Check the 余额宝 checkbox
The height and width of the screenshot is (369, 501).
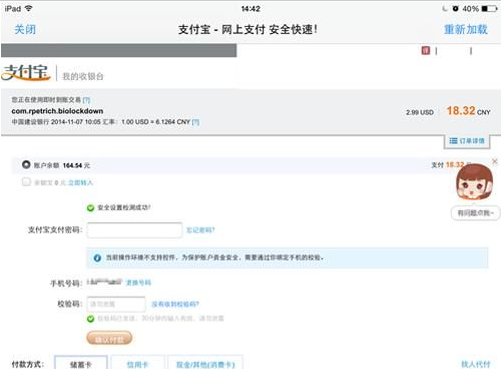point(26,182)
